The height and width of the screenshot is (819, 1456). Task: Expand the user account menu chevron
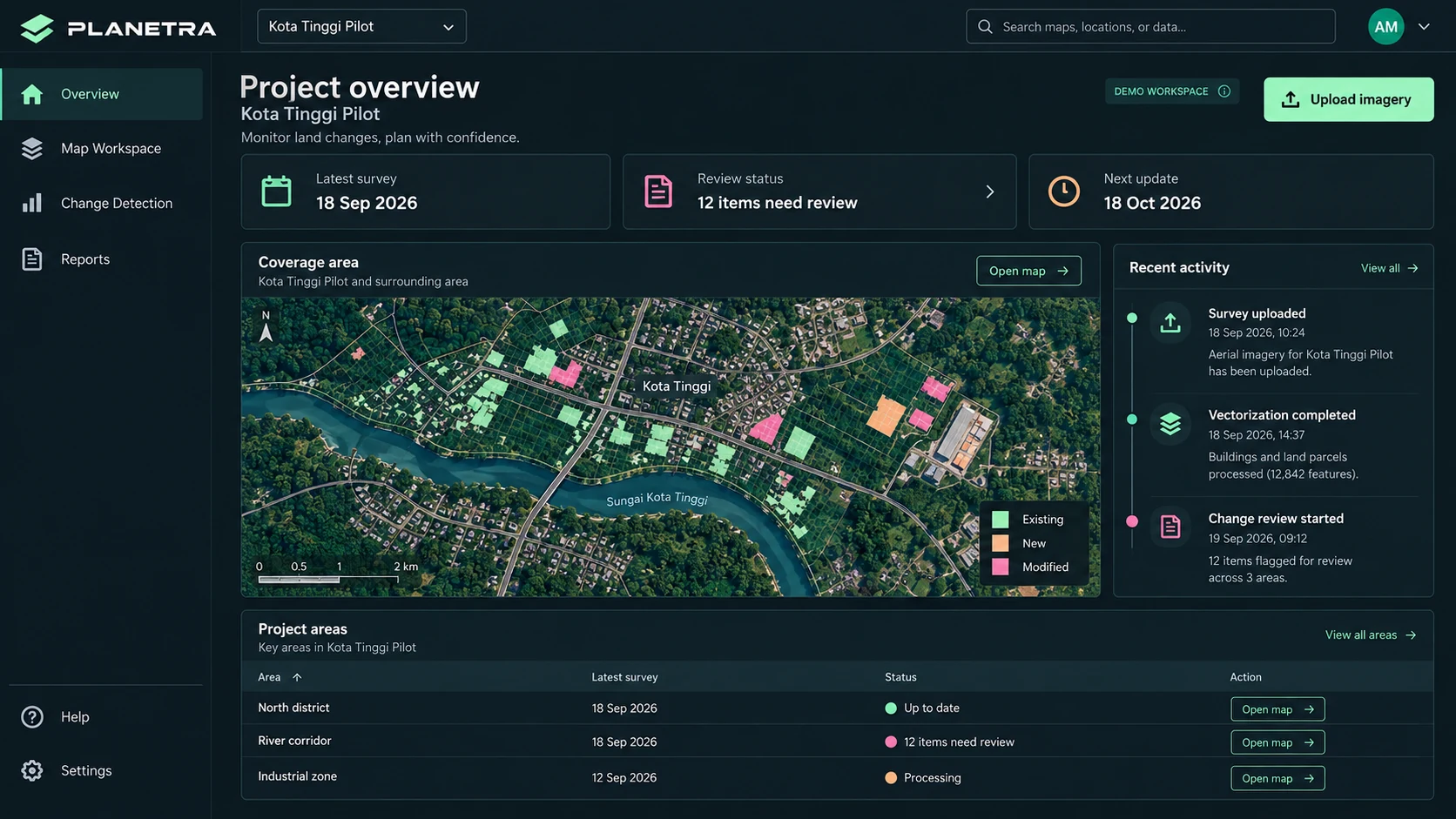click(1424, 27)
